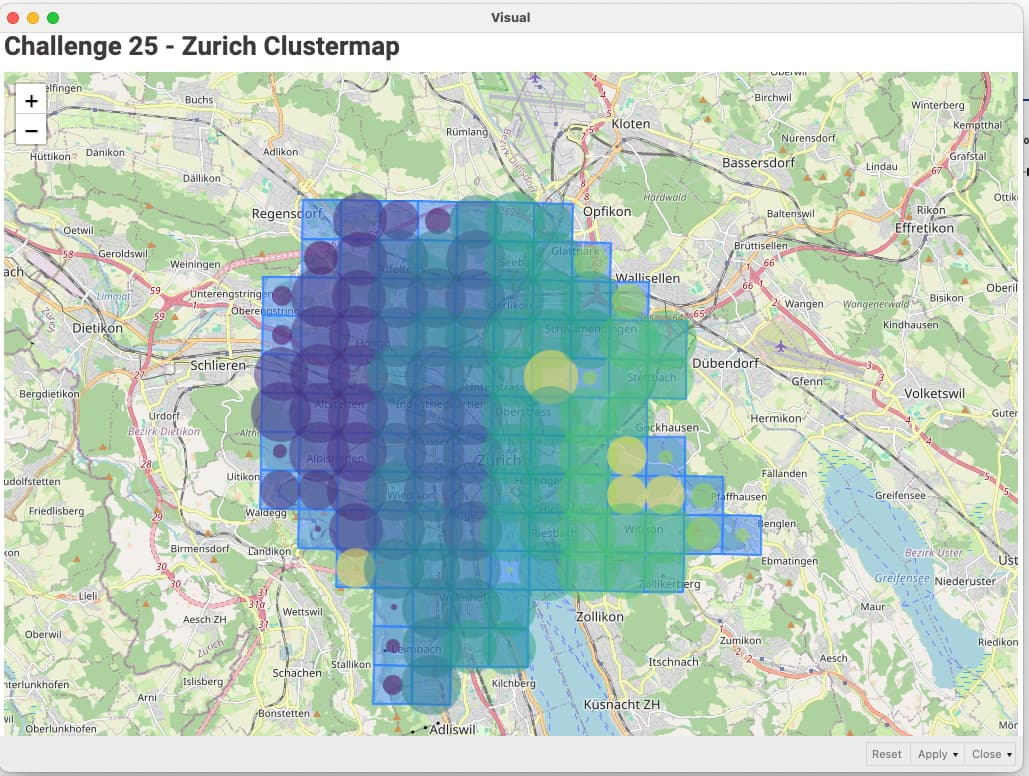Image resolution: width=1029 pixels, height=776 pixels.
Task: Click the zoom in plus button
Action: (x=31, y=101)
